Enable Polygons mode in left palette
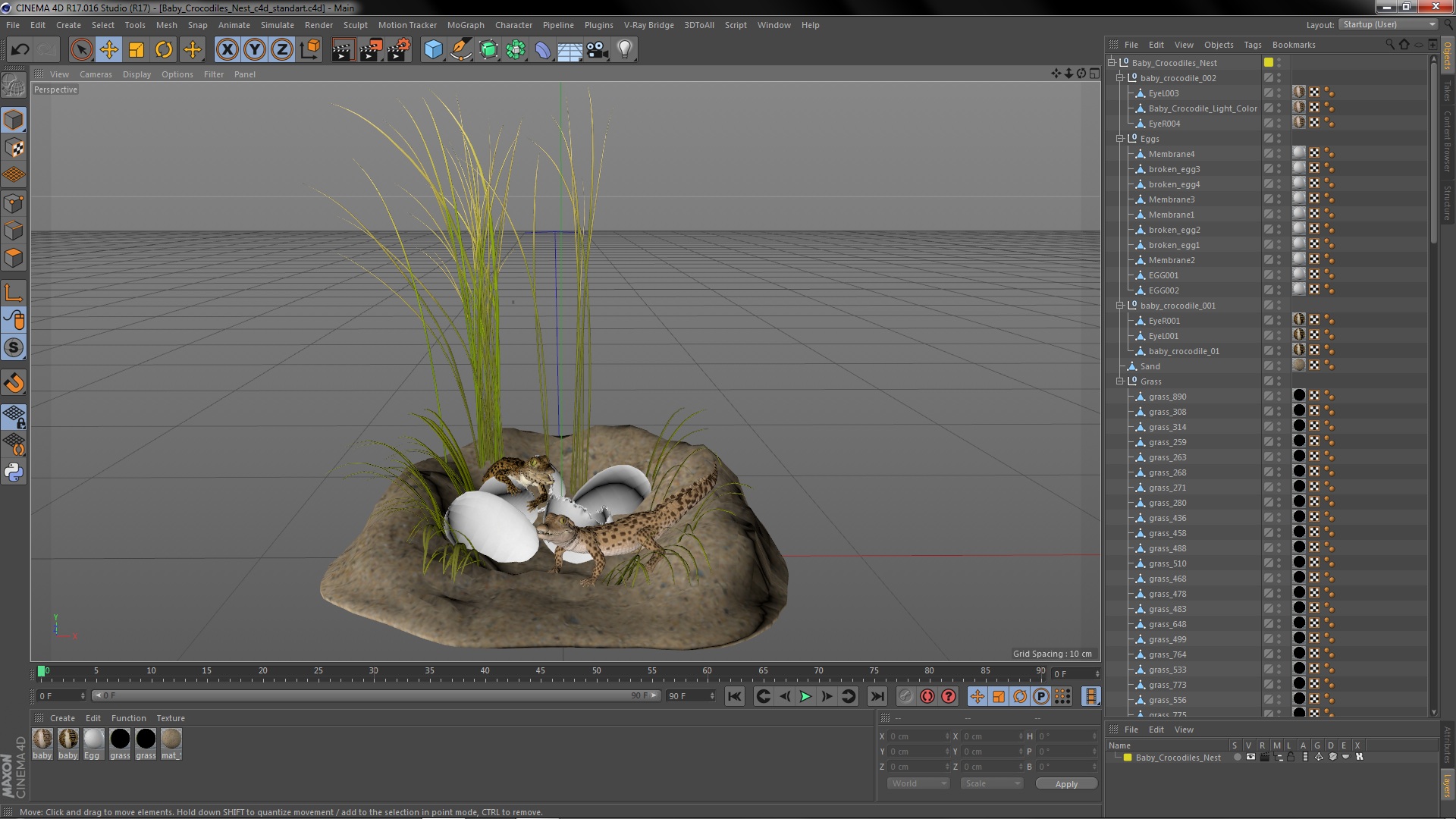The image size is (1456, 819). pos(14,258)
